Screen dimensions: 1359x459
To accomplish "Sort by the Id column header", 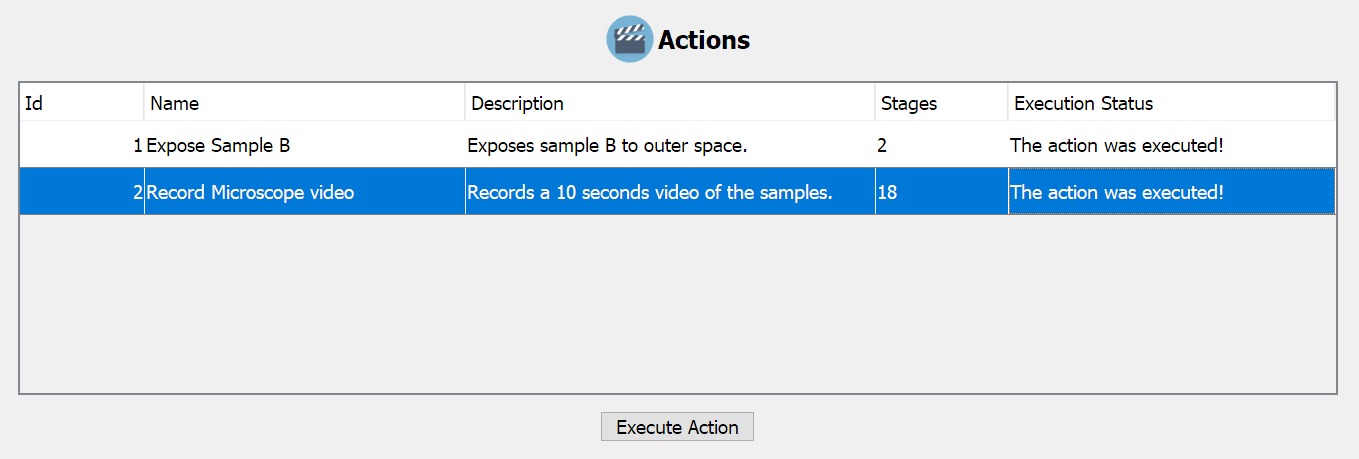I will 80,103.
